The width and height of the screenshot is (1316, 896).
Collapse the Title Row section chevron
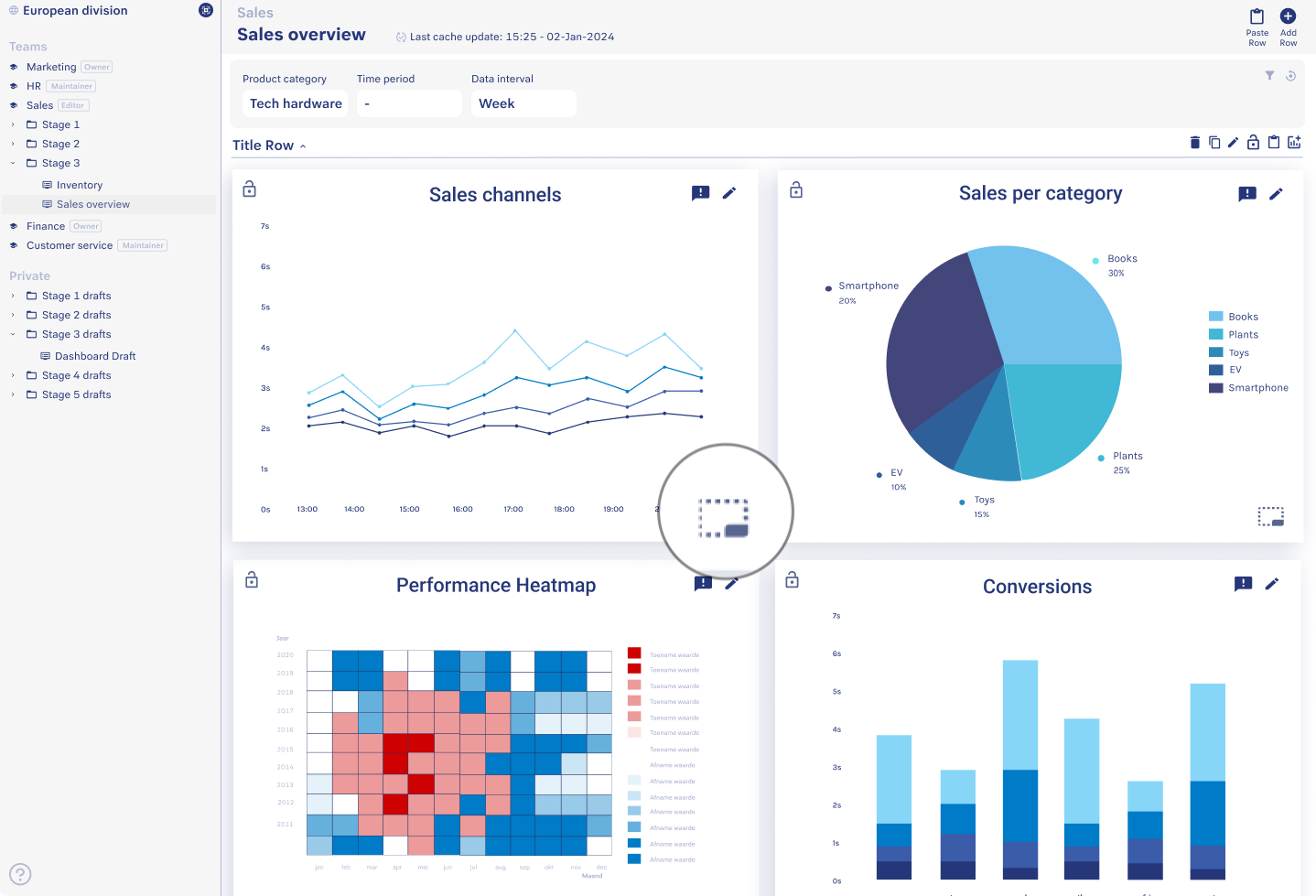[303, 146]
